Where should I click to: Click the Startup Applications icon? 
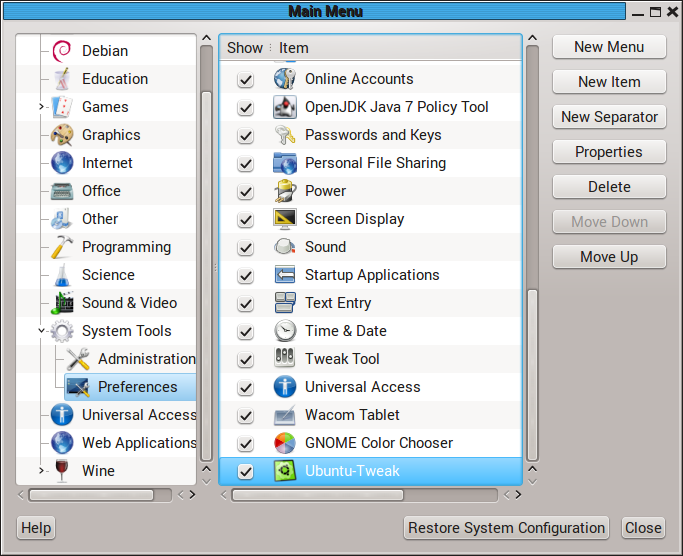click(285, 275)
